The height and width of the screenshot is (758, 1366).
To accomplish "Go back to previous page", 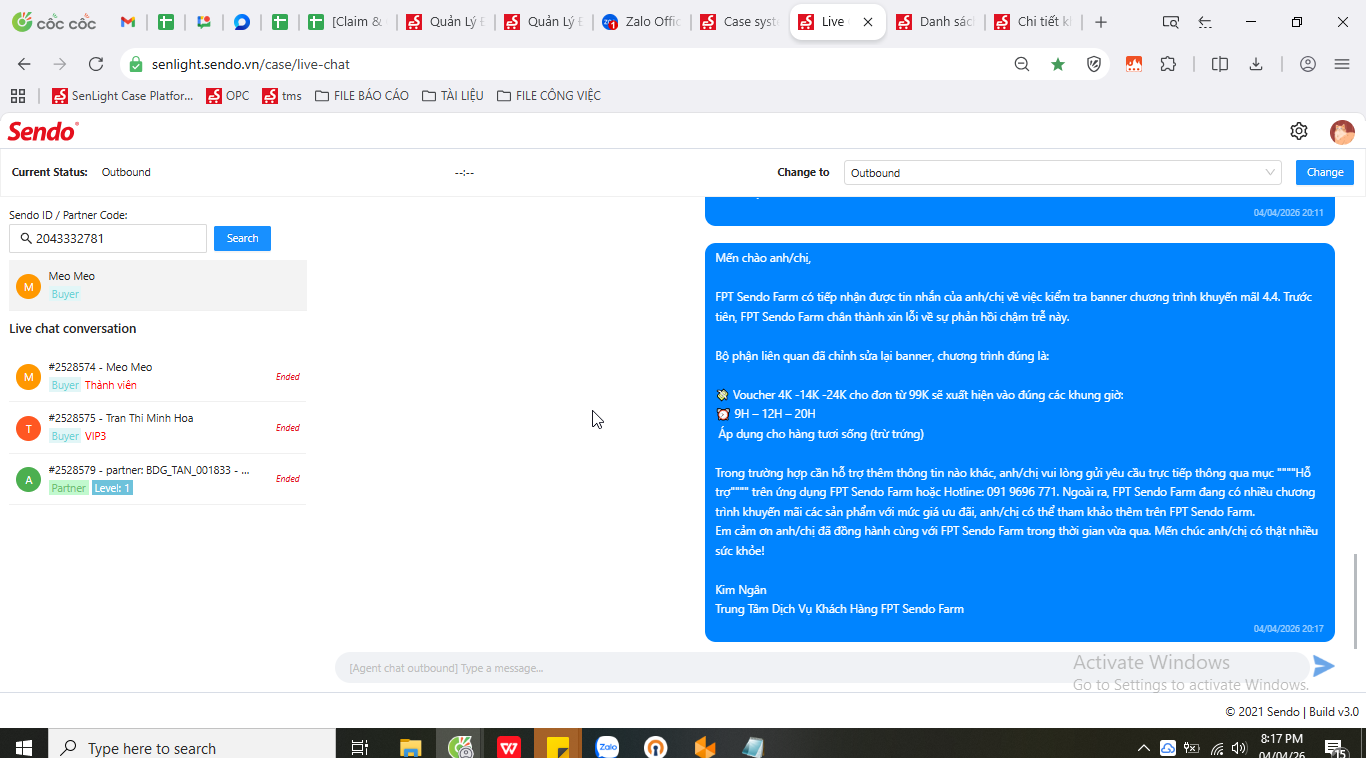I will tap(24, 64).
